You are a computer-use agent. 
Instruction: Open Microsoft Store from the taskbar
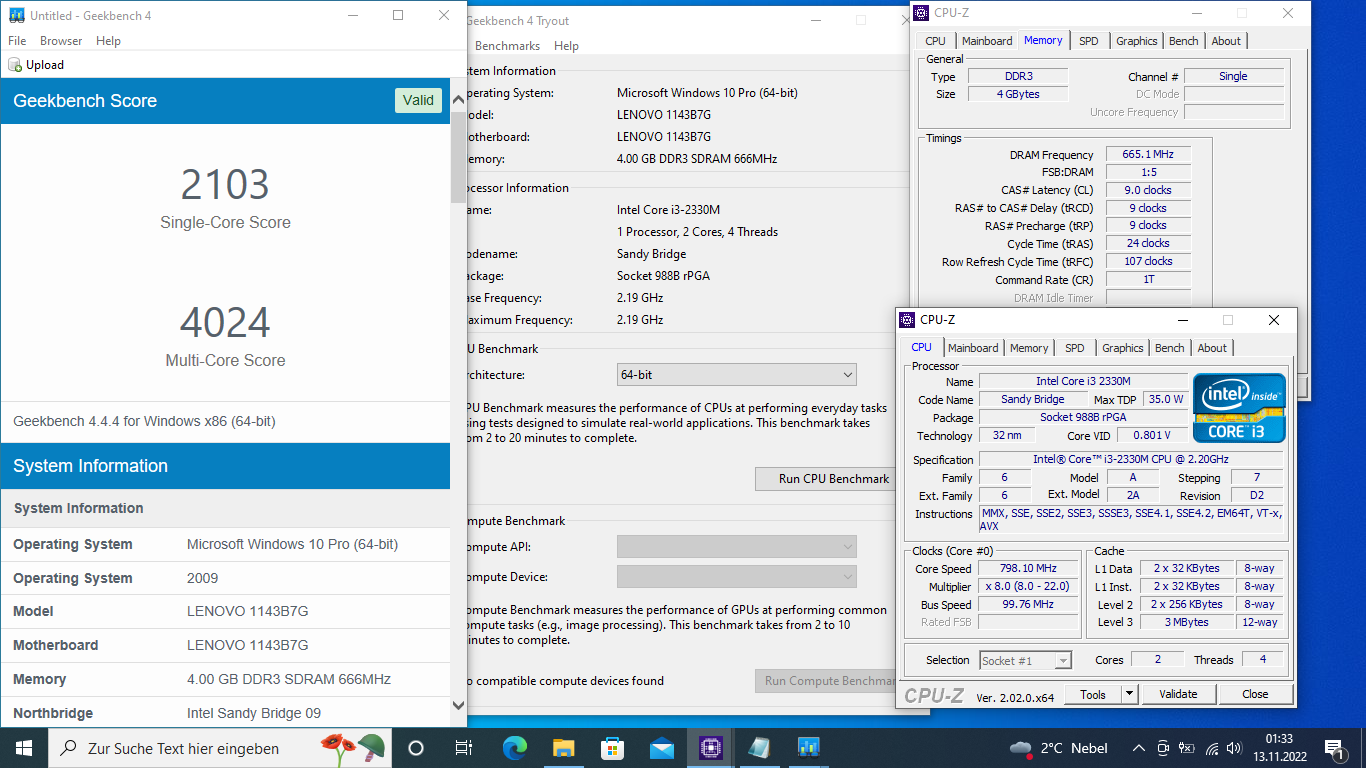coord(612,748)
